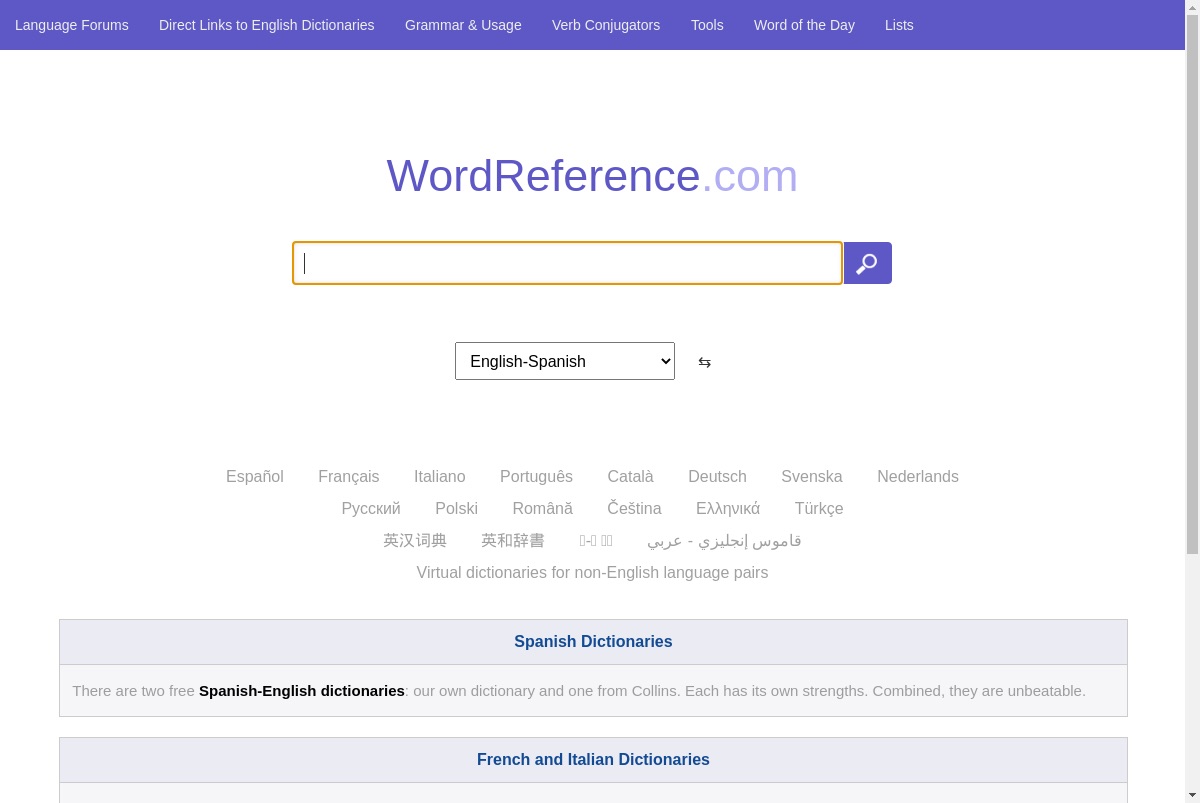Open the Lists menu
The image size is (1200, 803).
tap(899, 25)
